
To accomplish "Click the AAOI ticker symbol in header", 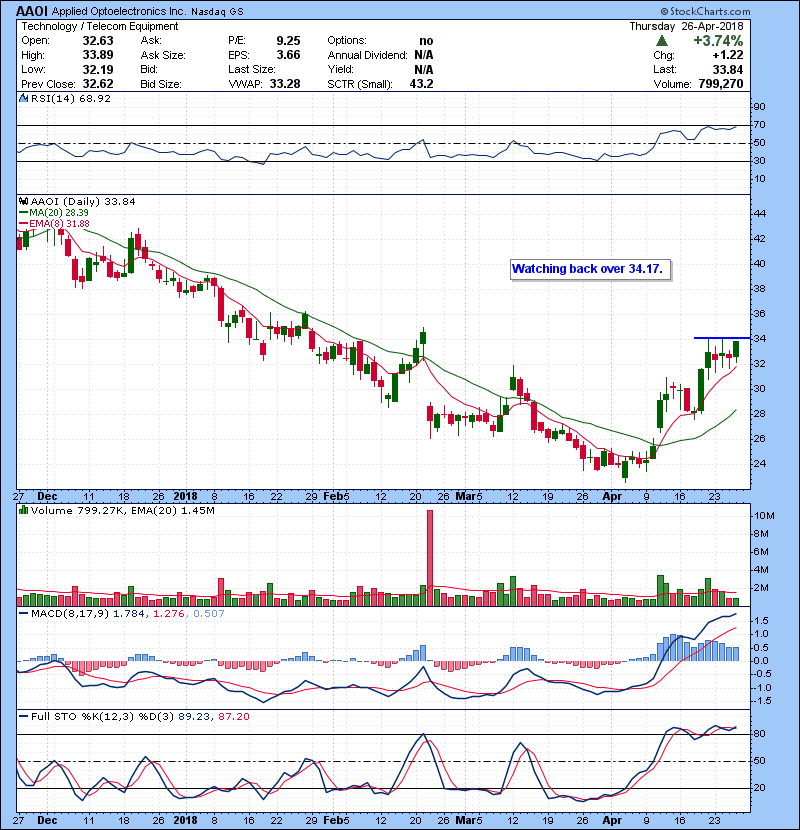I will [x=32, y=11].
